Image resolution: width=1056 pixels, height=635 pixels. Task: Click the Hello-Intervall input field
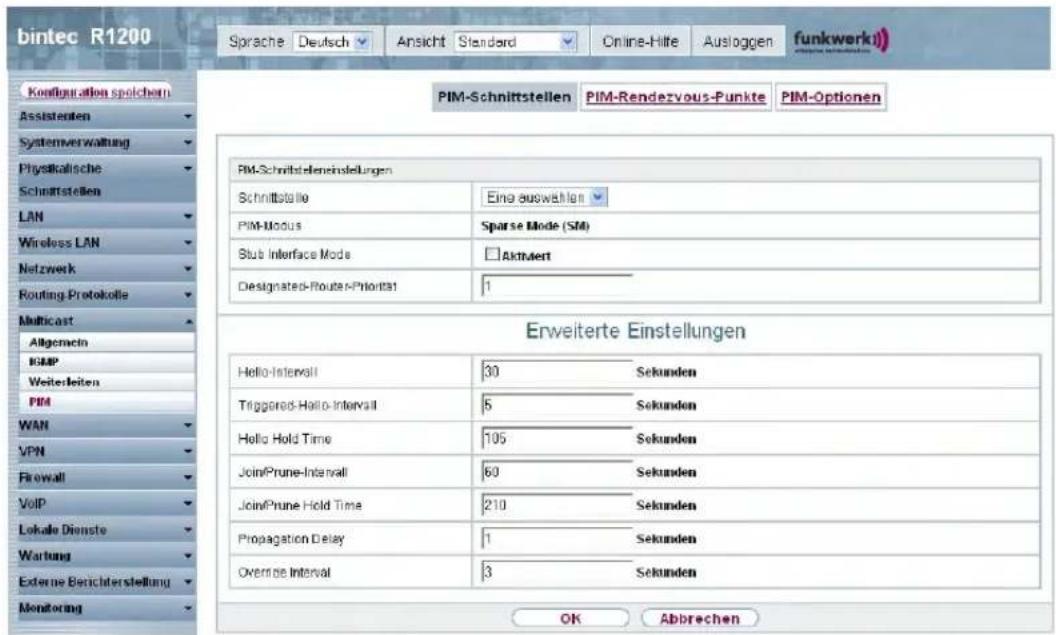(557, 372)
